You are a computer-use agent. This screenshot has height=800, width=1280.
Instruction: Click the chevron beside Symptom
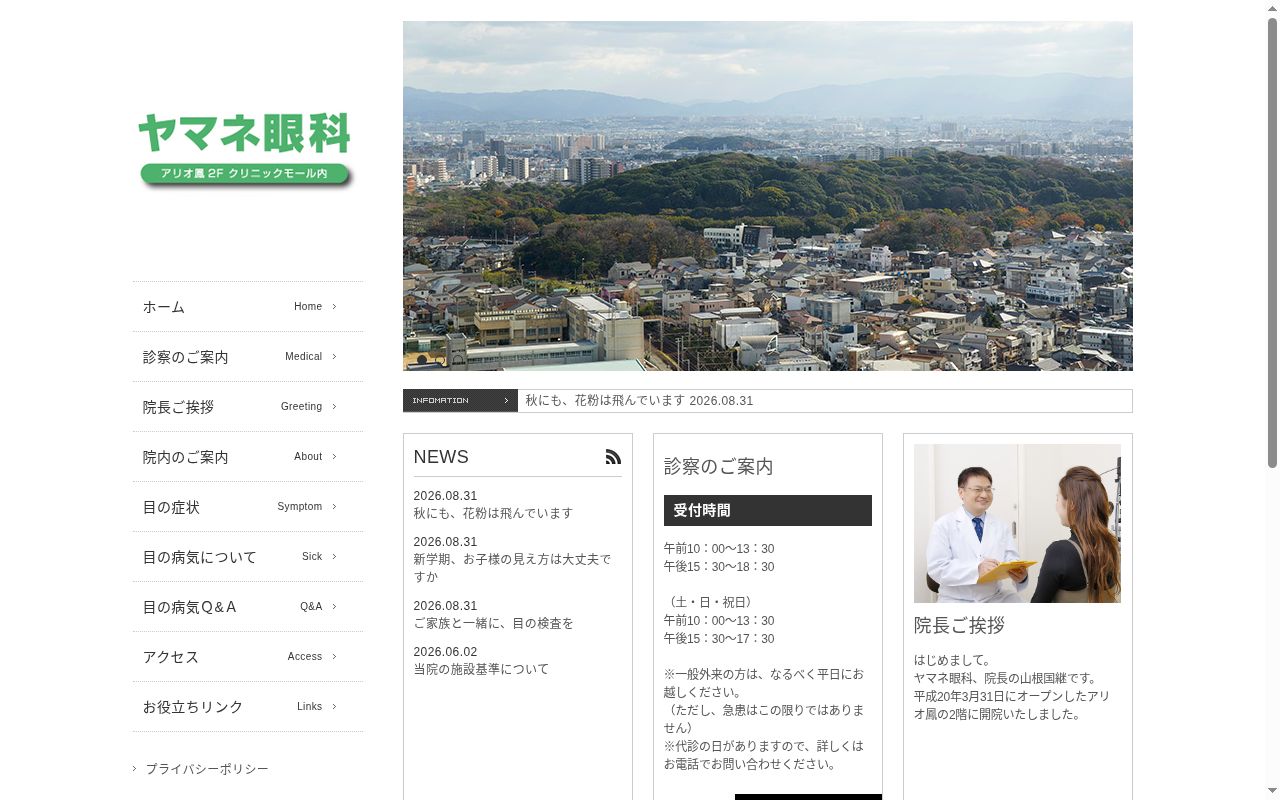click(334, 507)
